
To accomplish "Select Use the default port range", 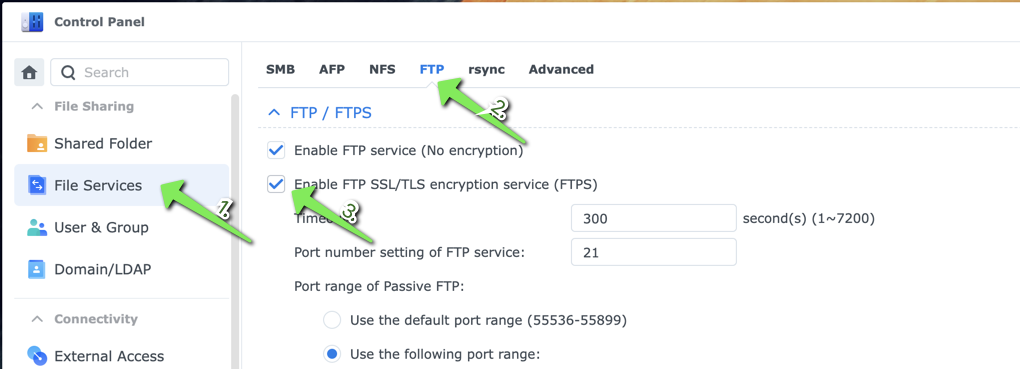I will (x=332, y=320).
